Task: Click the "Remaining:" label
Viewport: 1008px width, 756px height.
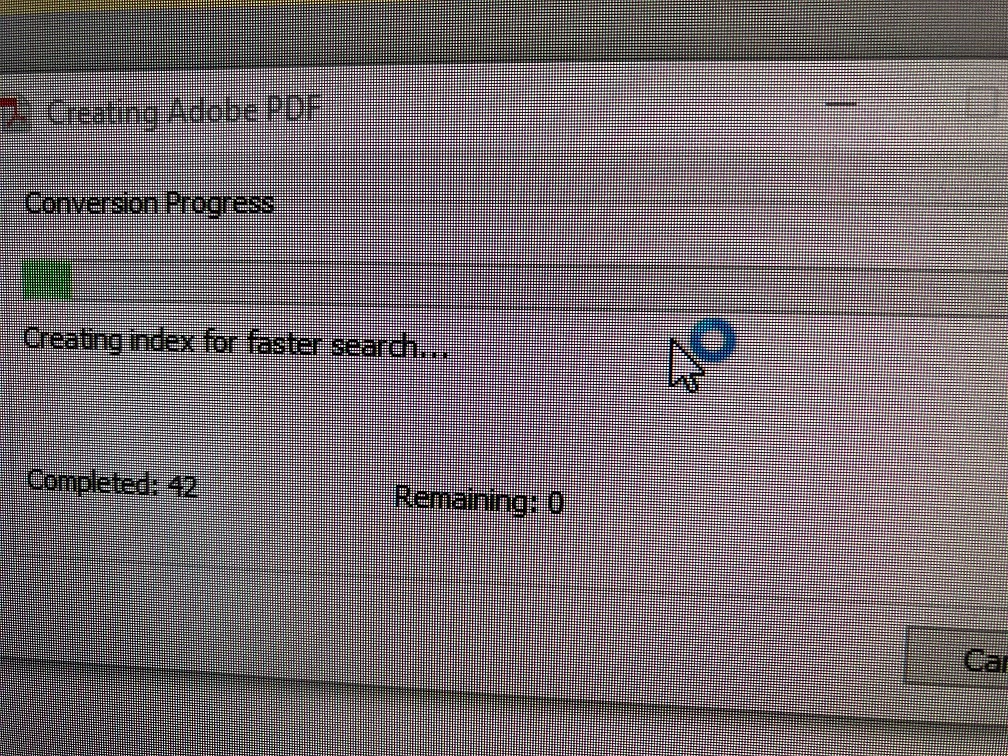Action: tap(466, 500)
